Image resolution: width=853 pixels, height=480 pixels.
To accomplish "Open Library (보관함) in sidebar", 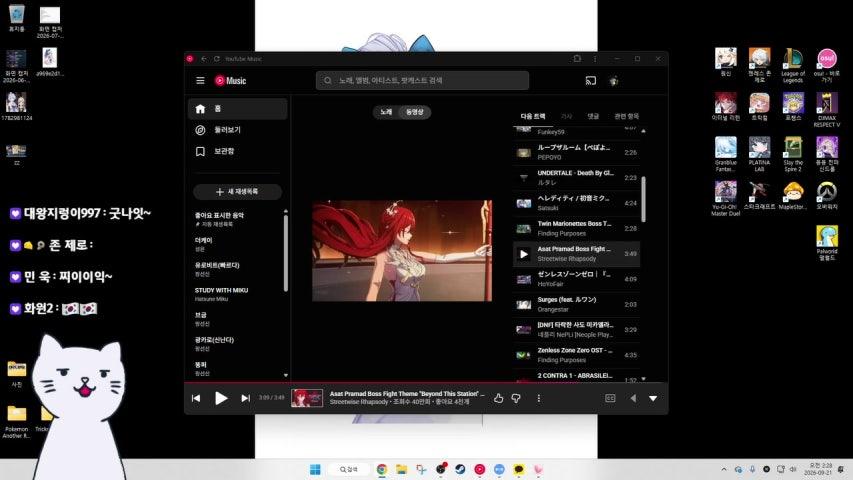I will 238,151.
